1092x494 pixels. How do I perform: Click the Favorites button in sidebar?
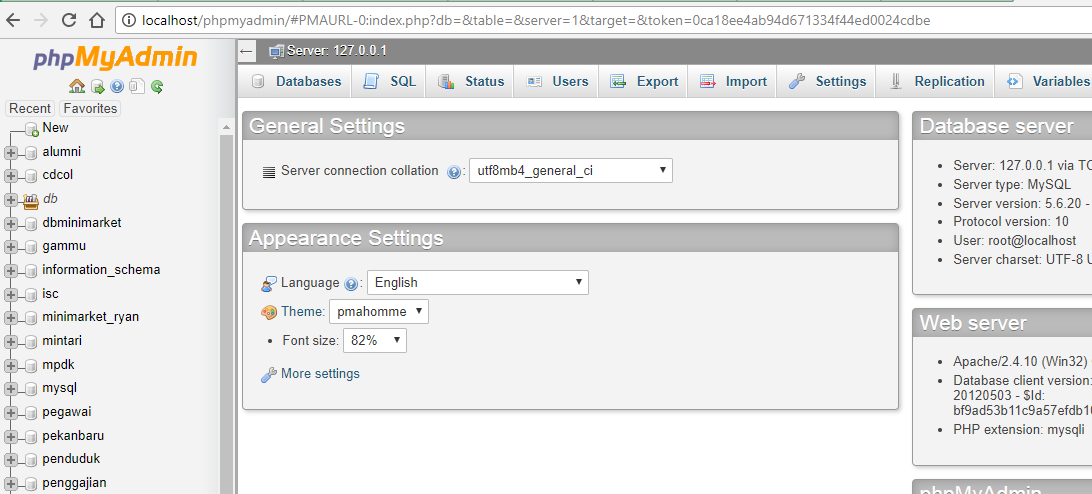click(x=90, y=108)
